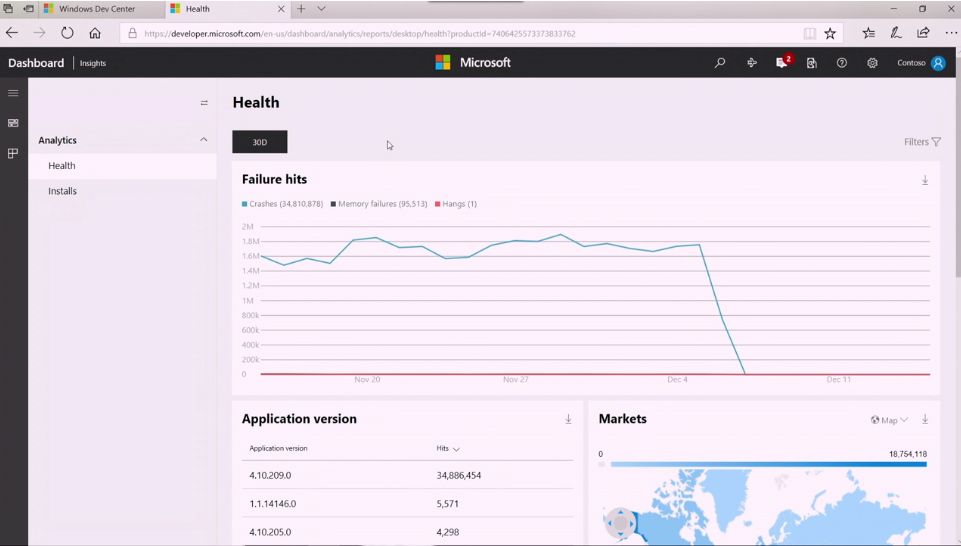
Task: Click the third left rail icon
Action: tap(13, 153)
